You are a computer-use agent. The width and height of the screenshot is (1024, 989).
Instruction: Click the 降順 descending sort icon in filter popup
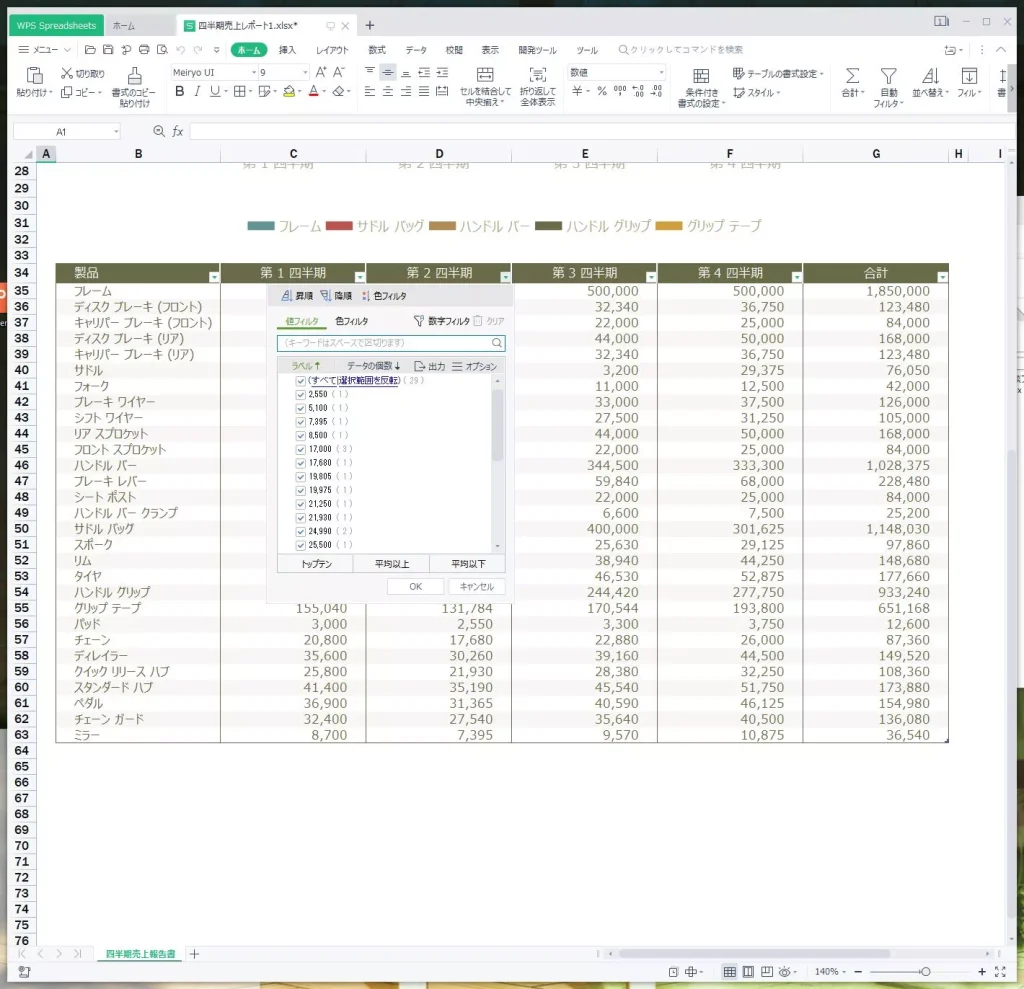pyautogui.click(x=326, y=296)
